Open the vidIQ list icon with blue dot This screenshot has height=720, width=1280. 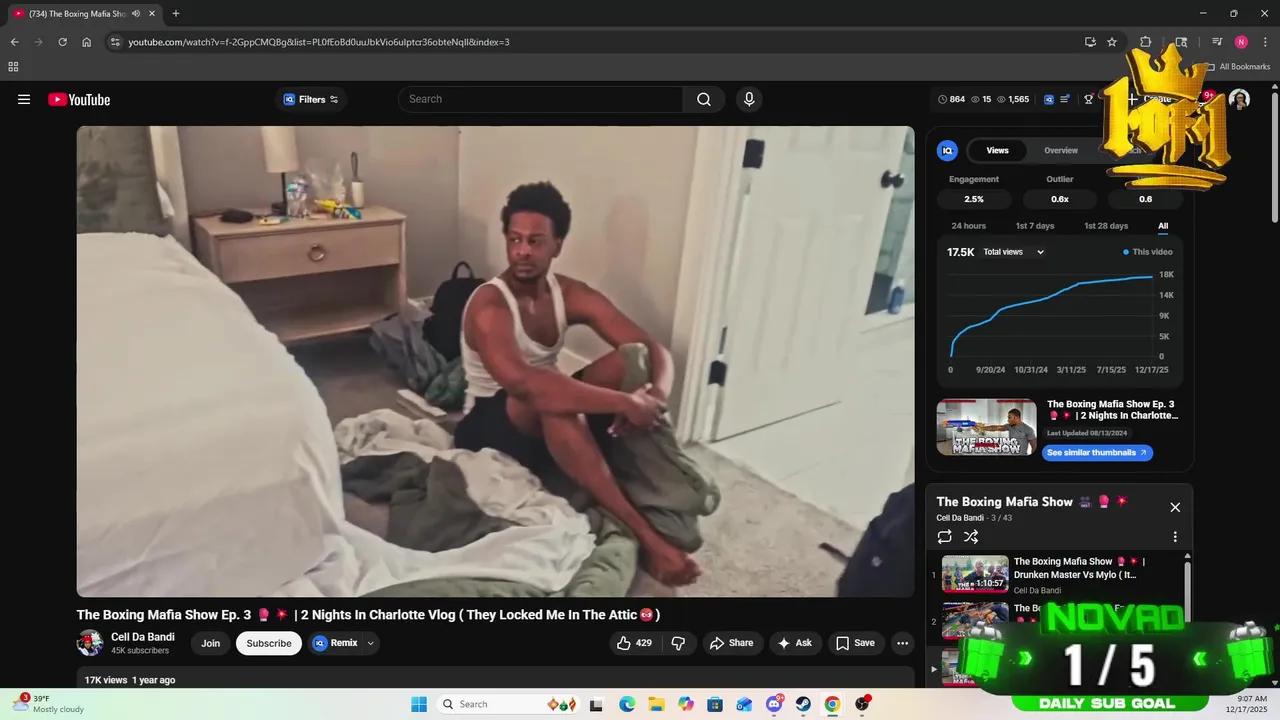pos(1066,99)
